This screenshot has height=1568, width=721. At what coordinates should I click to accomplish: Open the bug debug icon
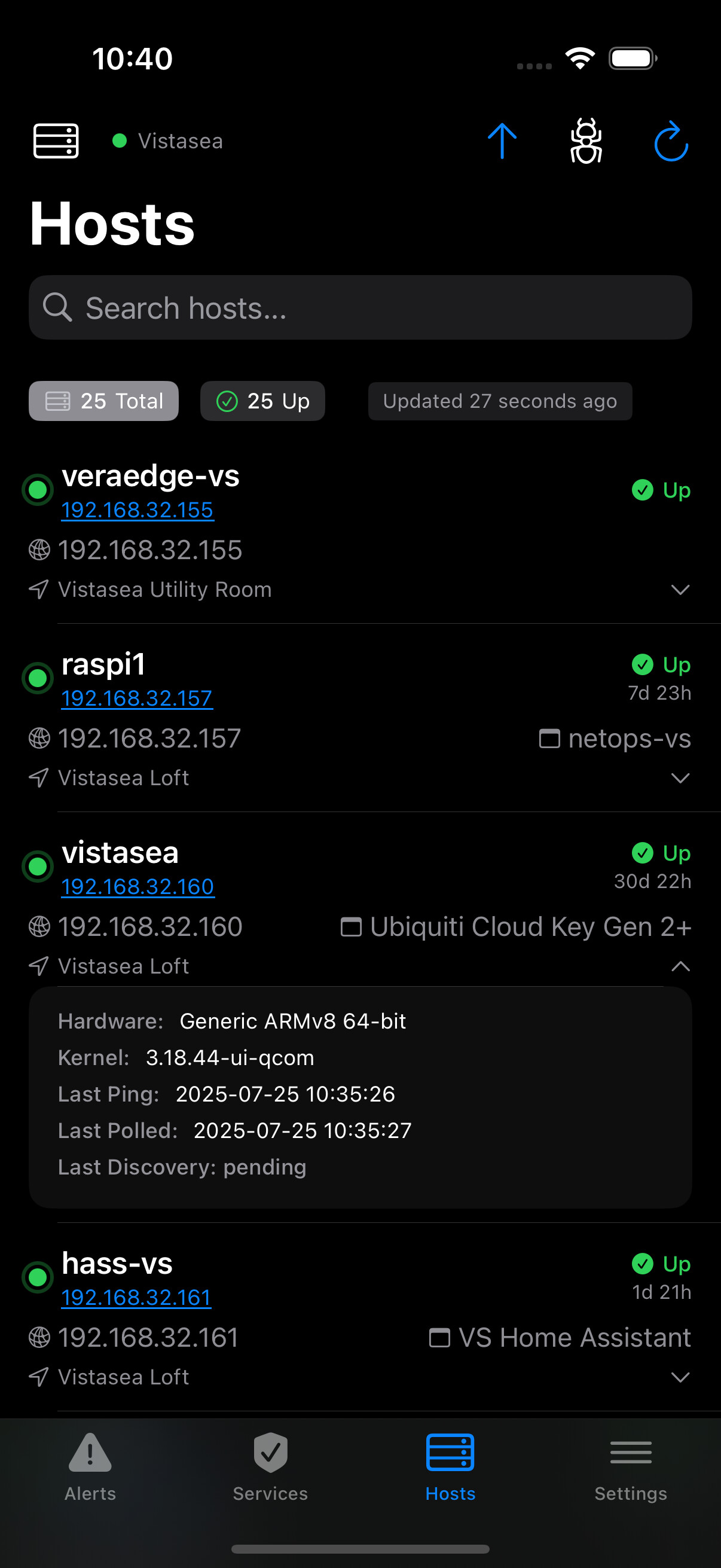(586, 141)
